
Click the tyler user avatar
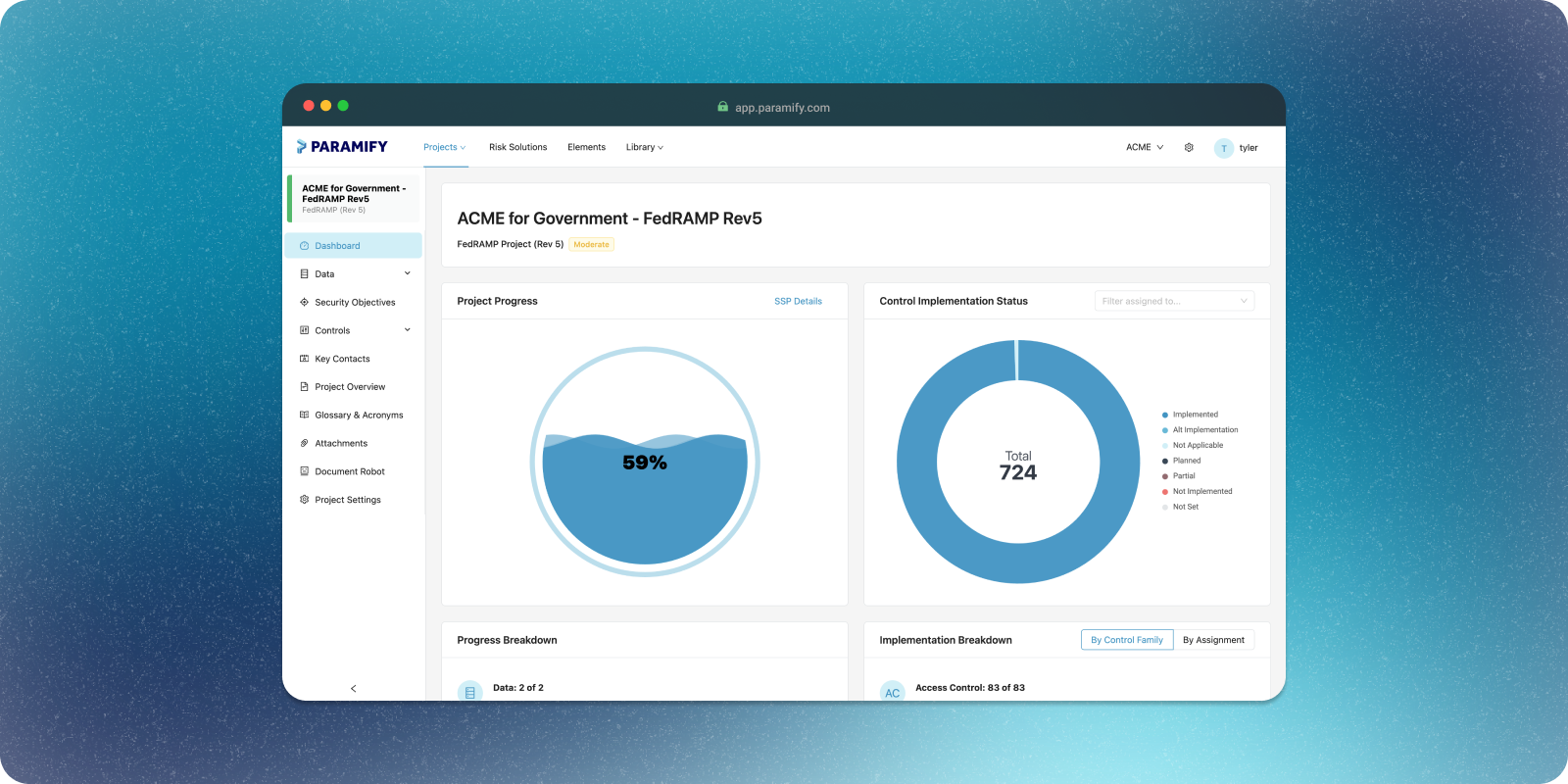[1224, 148]
